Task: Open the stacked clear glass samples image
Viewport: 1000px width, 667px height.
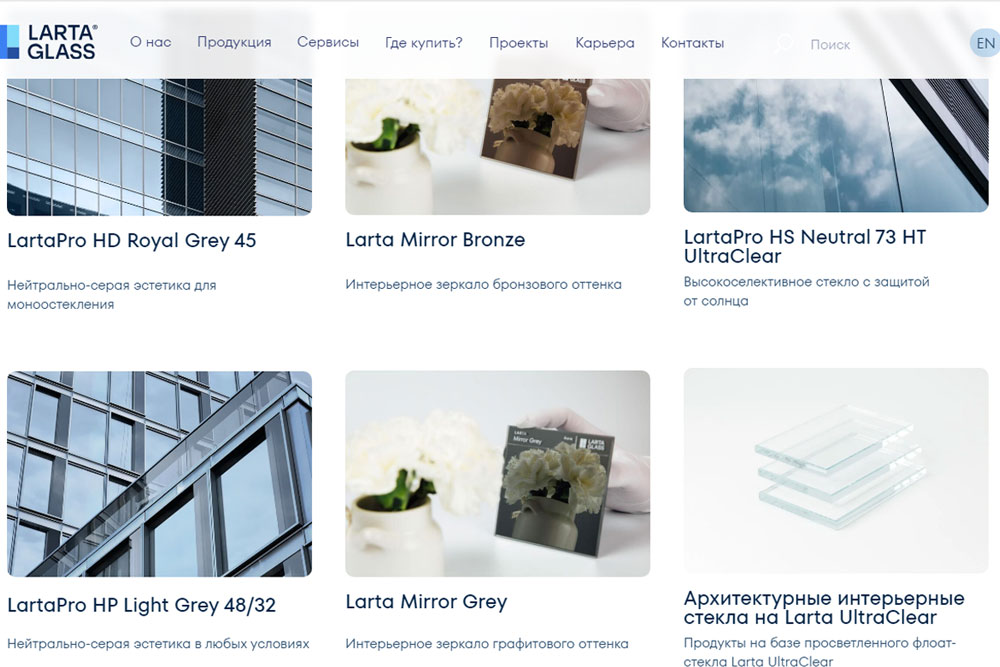Action: point(835,470)
